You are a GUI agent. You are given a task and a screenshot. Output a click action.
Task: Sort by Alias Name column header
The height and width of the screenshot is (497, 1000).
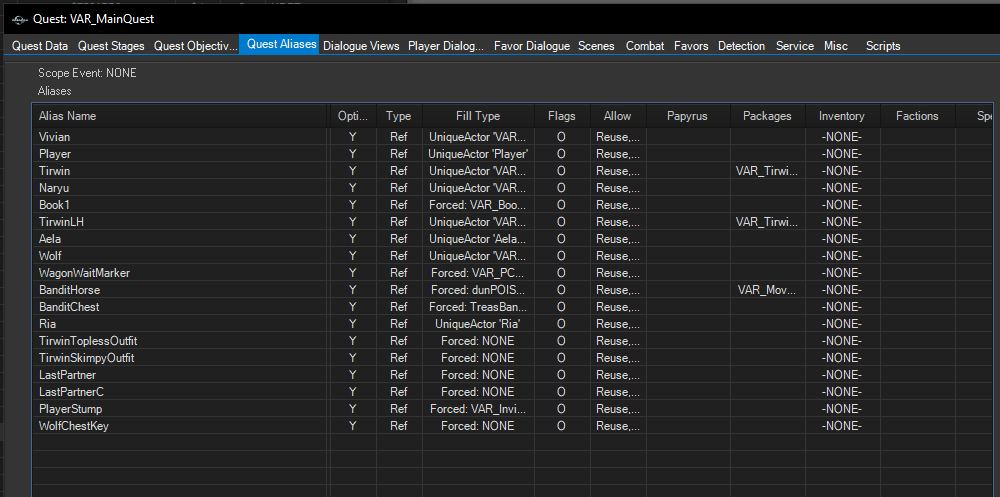tap(180, 116)
